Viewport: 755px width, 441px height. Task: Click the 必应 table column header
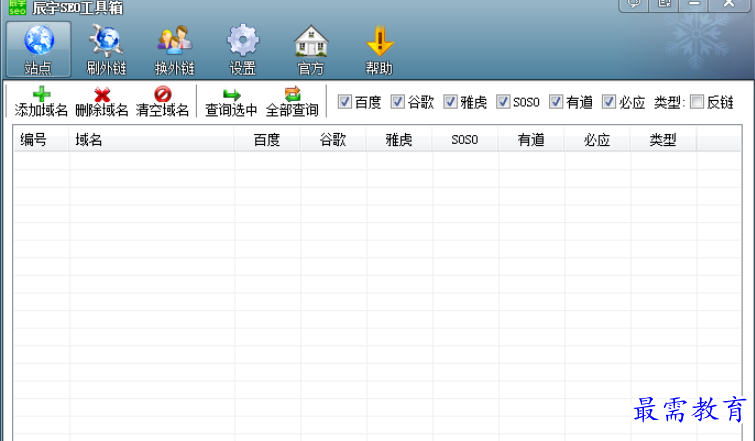click(x=597, y=140)
